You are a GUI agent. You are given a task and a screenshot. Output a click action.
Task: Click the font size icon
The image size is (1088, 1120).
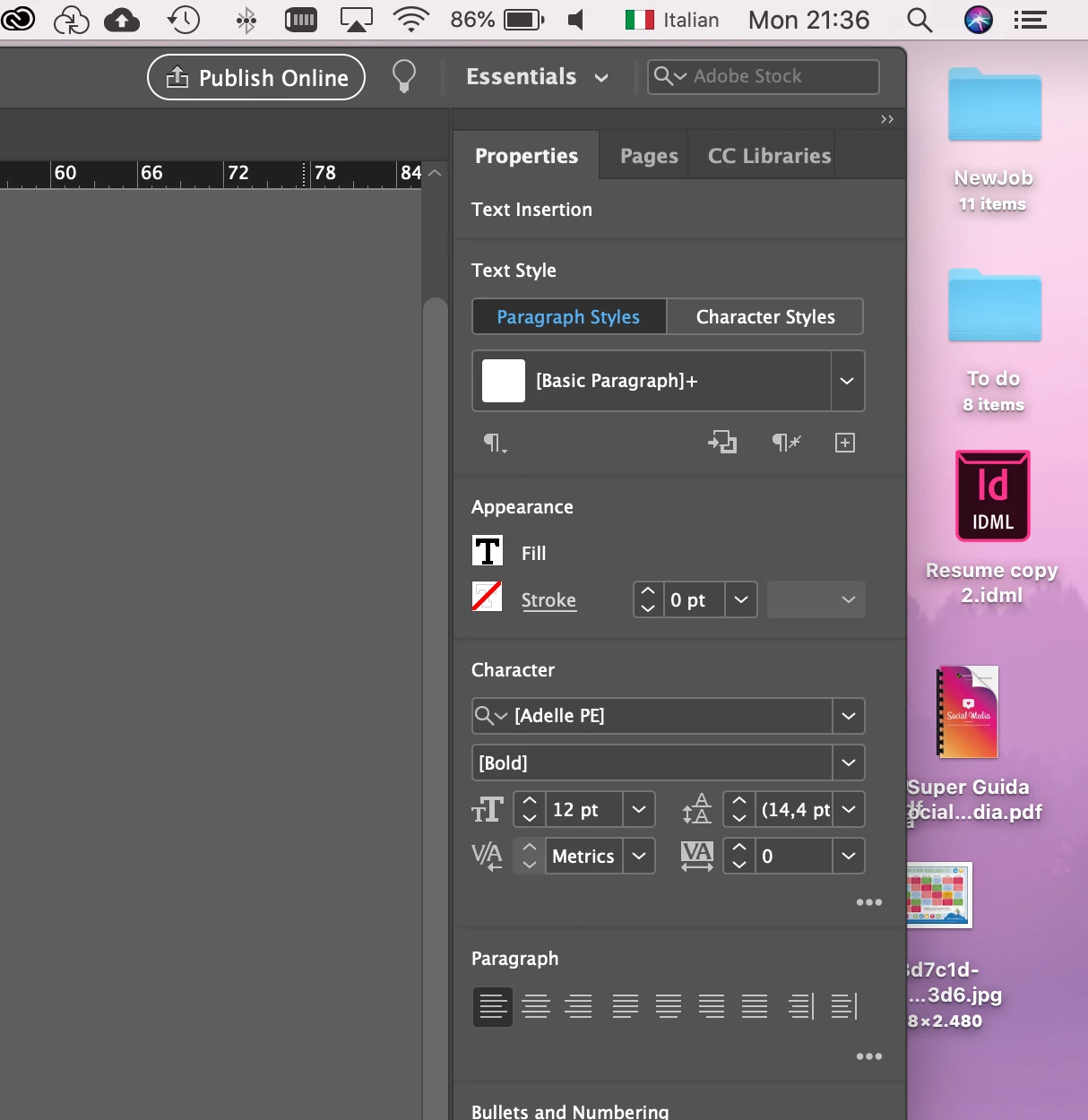[x=488, y=810]
